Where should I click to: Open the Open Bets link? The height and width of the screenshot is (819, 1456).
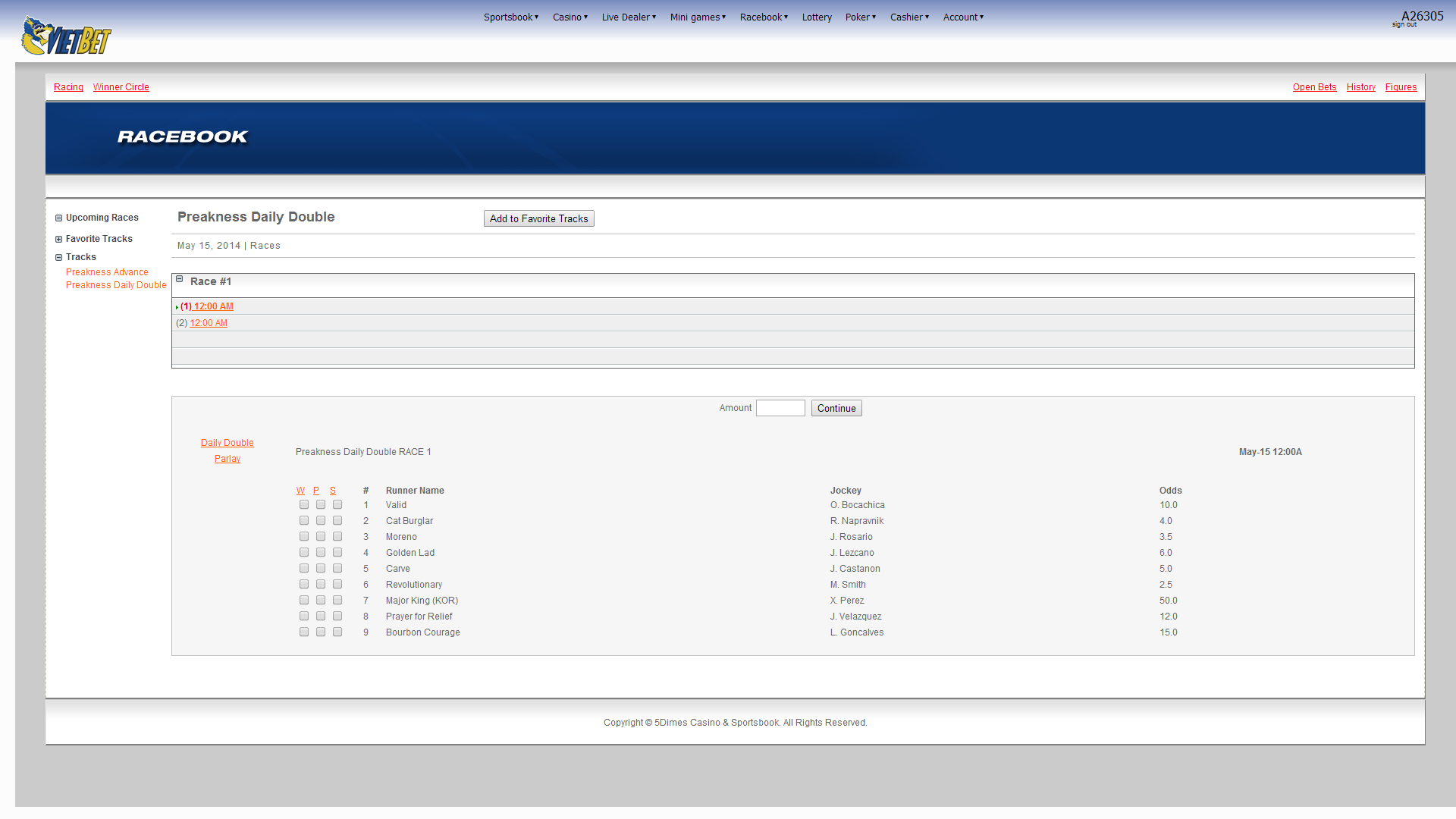coord(1314,87)
